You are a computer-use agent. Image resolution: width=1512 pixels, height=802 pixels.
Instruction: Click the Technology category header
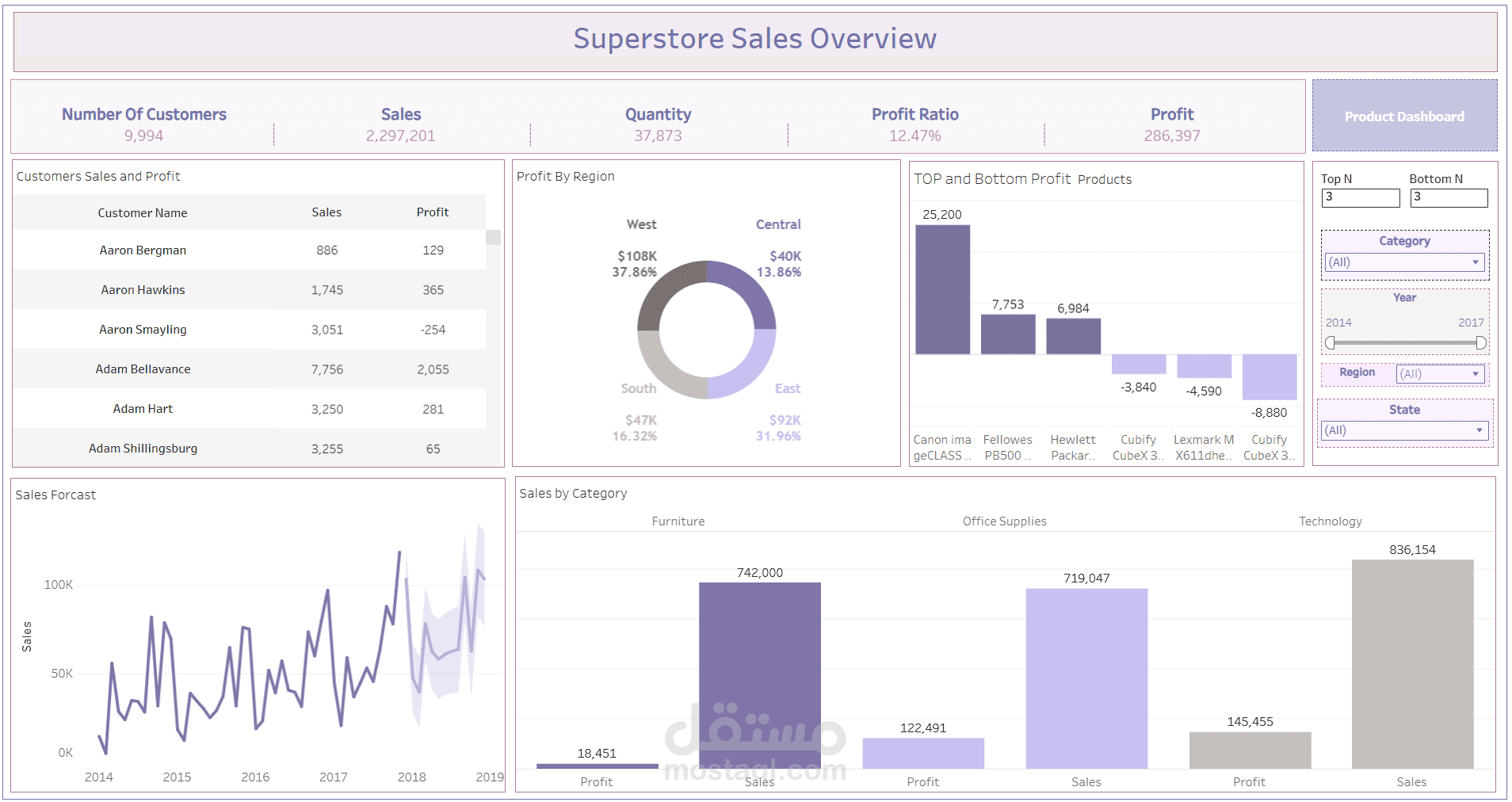coord(1330,521)
